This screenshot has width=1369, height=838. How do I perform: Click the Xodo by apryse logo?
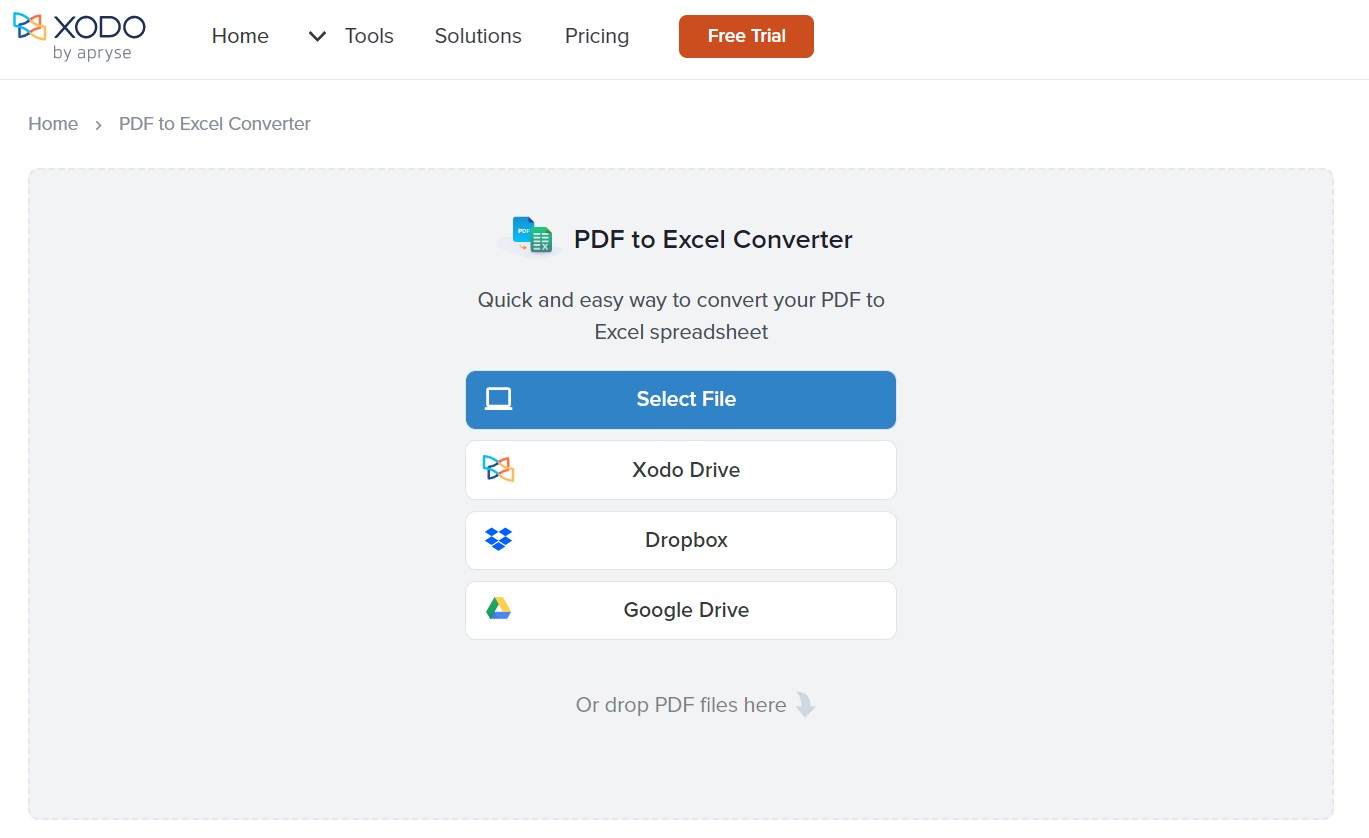coord(79,37)
